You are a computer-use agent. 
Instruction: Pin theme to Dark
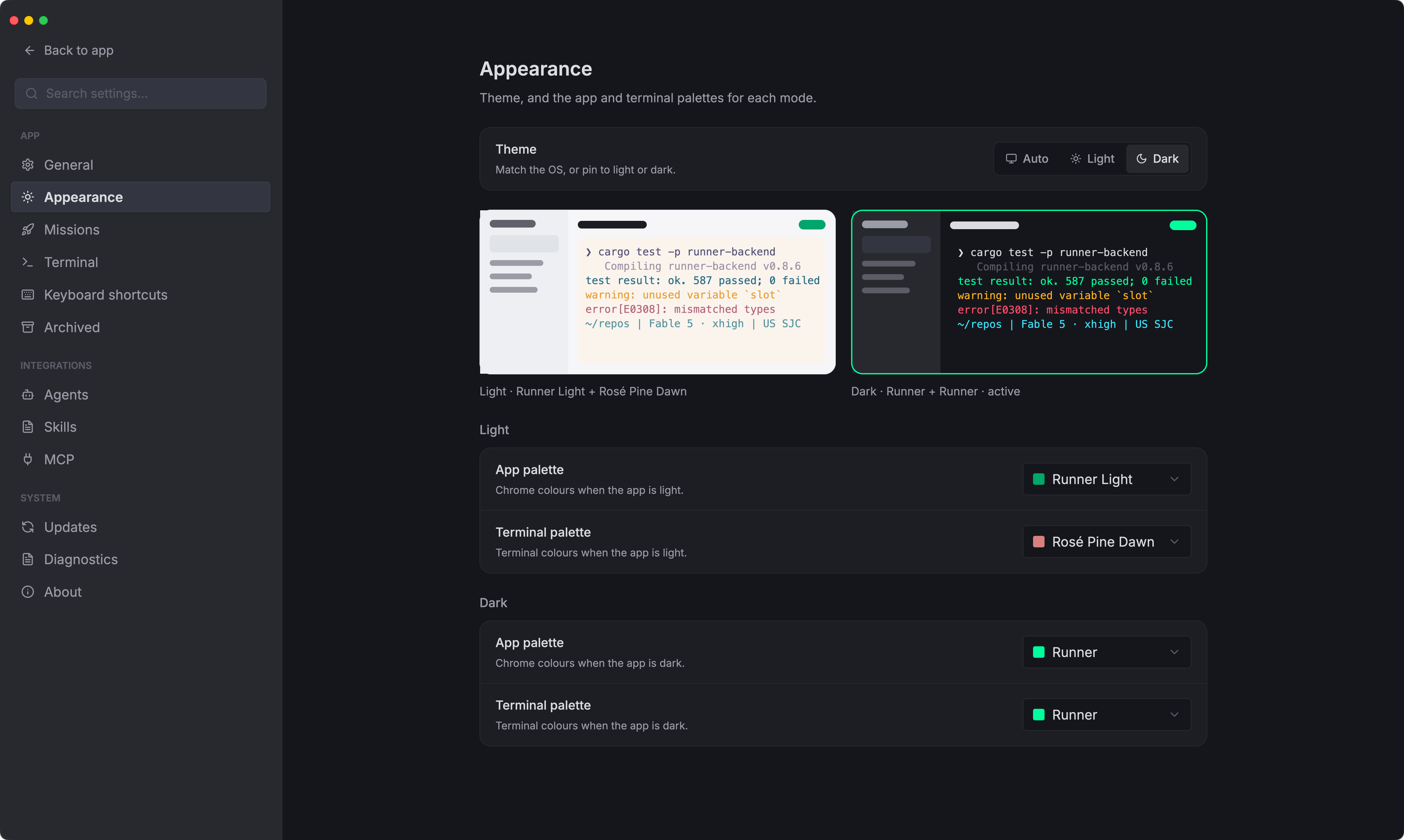click(x=1157, y=159)
